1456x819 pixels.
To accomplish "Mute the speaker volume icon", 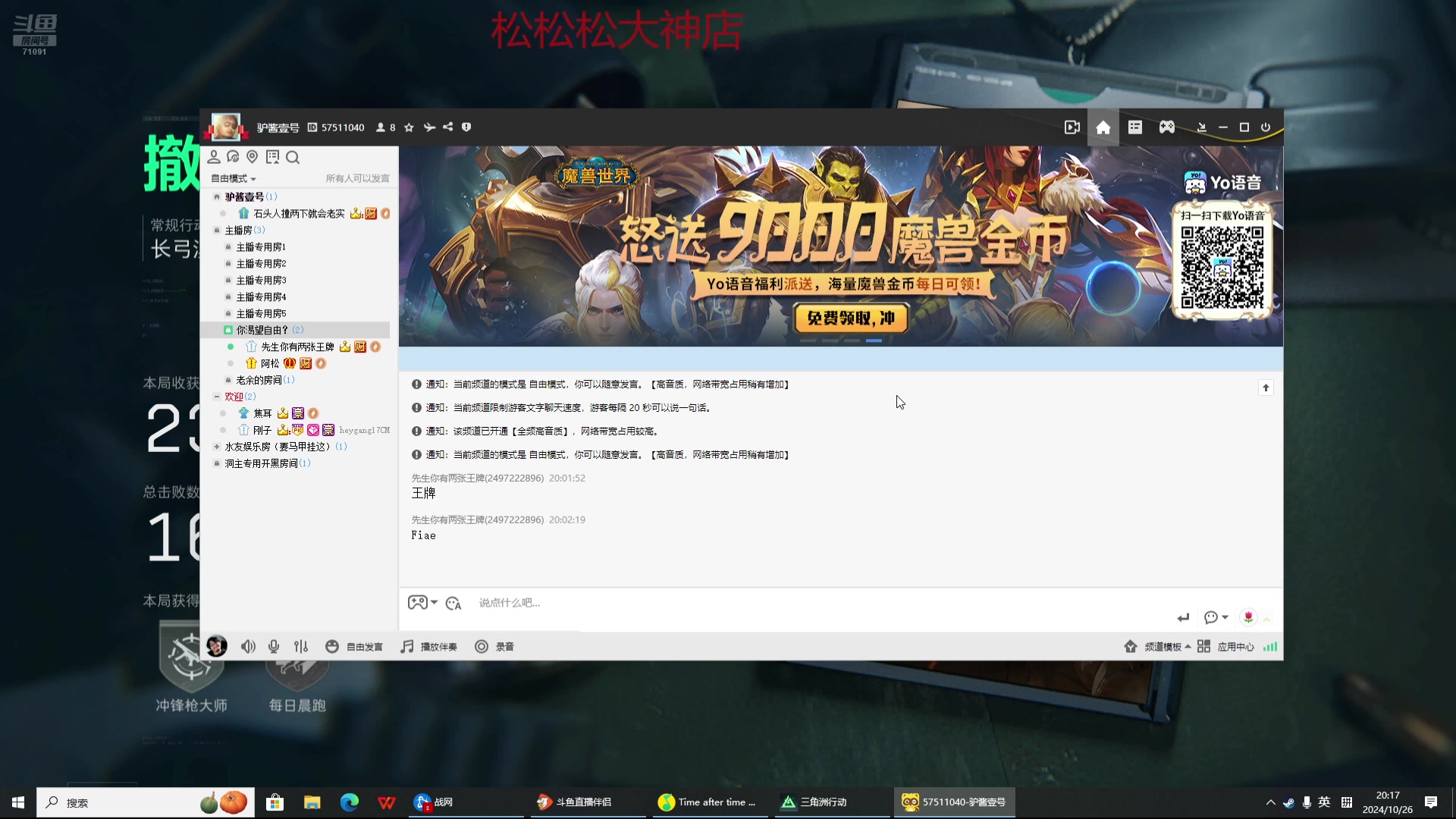I will coord(248,647).
